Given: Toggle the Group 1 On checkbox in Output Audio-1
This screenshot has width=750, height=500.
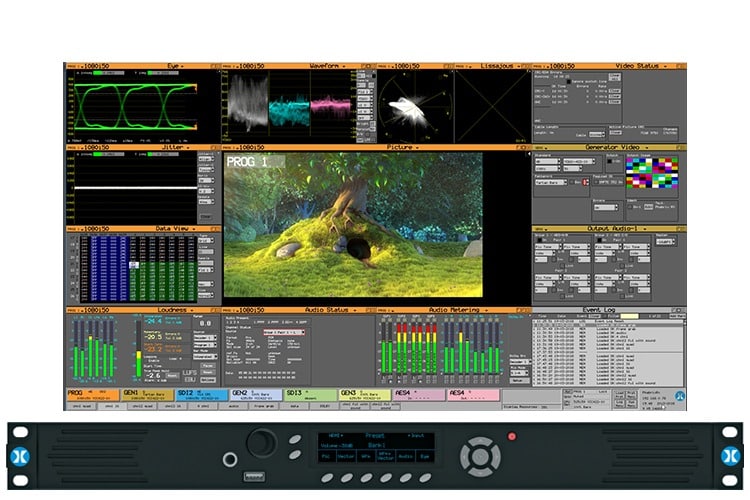Looking at the screenshot, I should 539,240.
